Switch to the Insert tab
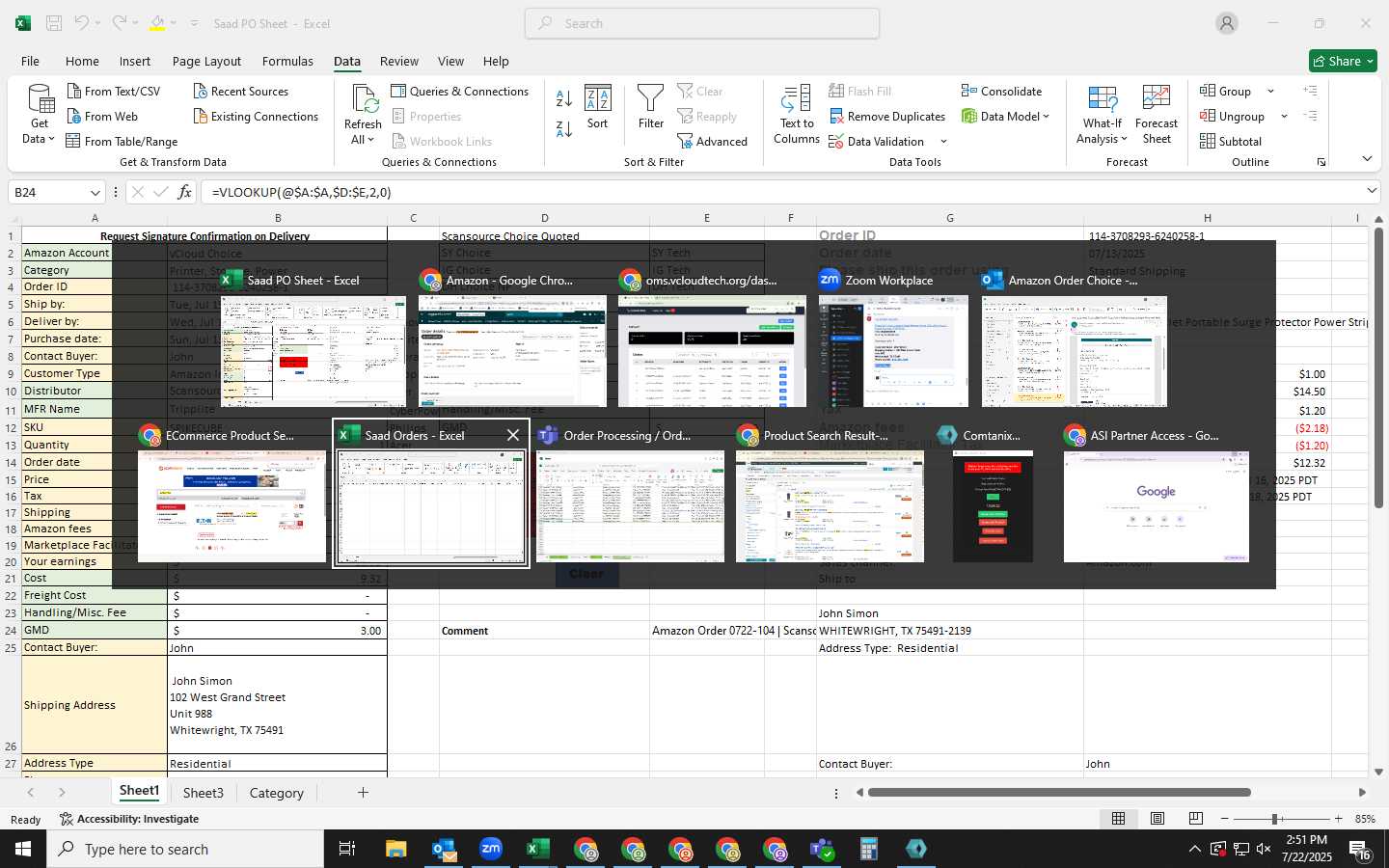 pos(135,61)
